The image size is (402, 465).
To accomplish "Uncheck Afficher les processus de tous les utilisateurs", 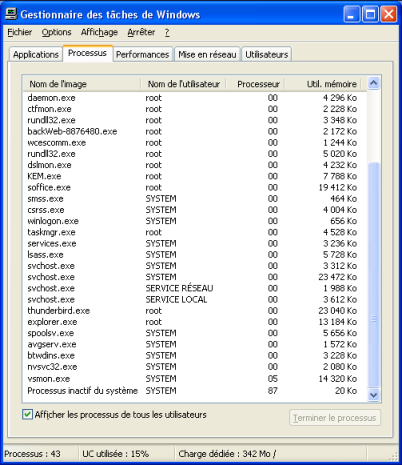I will pos(27,414).
